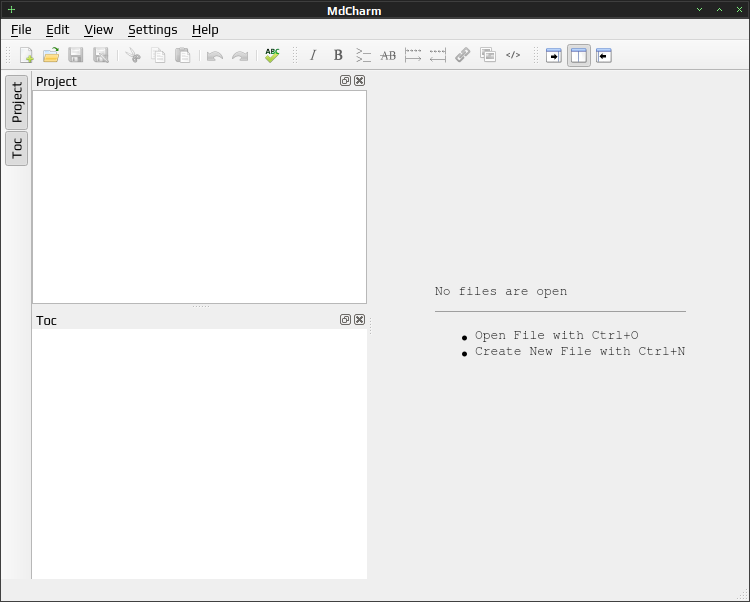
Task: Toggle the ABC spell check icon
Action: tap(272, 55)
